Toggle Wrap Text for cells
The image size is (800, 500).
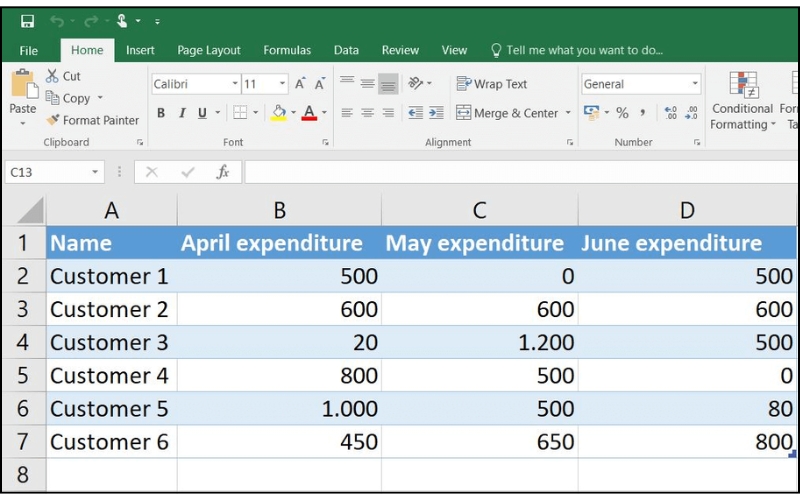[491, 84]
